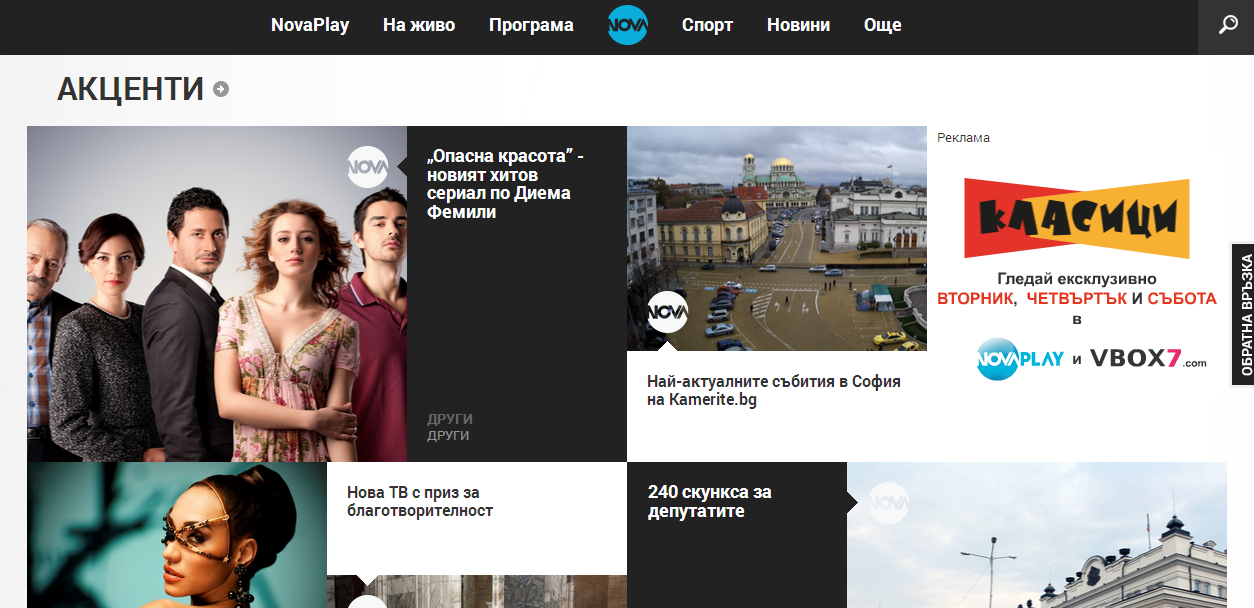1254x608 pixels.
Task: Click NOVA badge on Sofia camera photo
Action: tap(668, 311)
